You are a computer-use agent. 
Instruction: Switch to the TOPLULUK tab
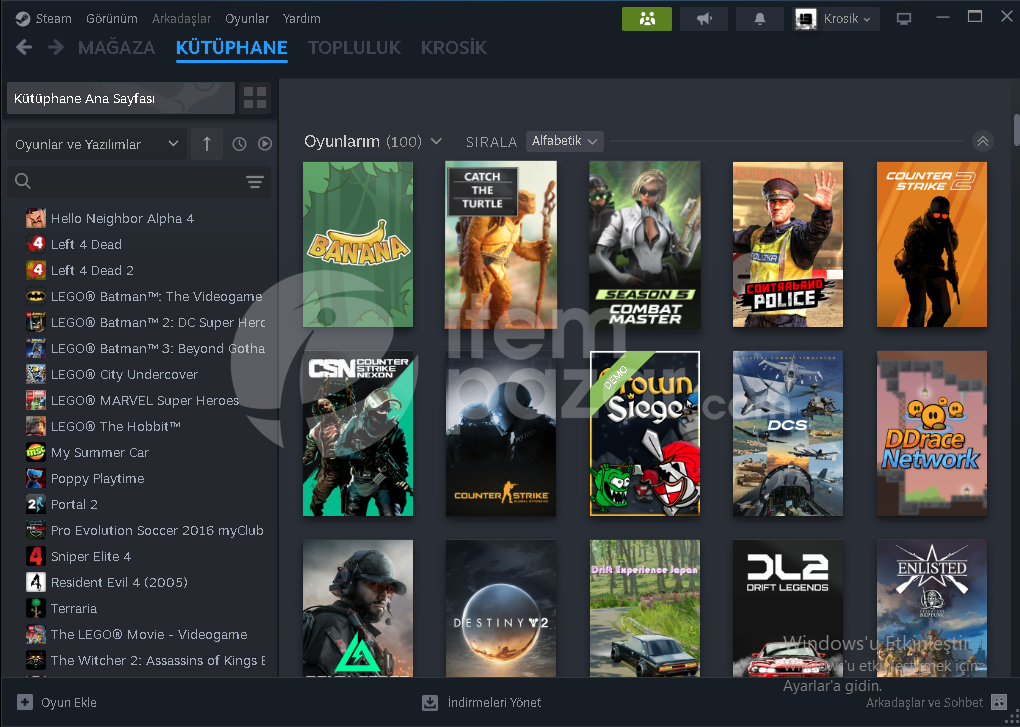tap(355, 47)
